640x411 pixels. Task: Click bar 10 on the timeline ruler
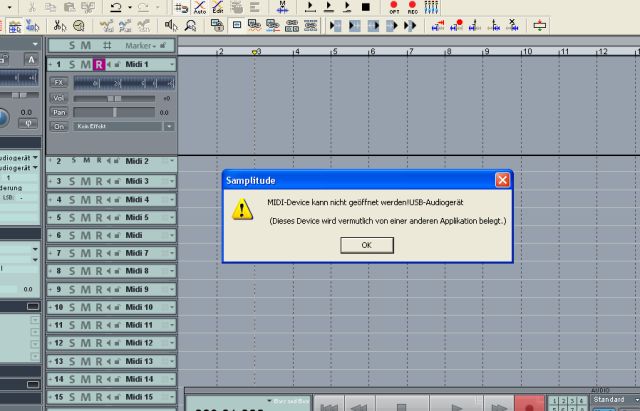(527, 51)
